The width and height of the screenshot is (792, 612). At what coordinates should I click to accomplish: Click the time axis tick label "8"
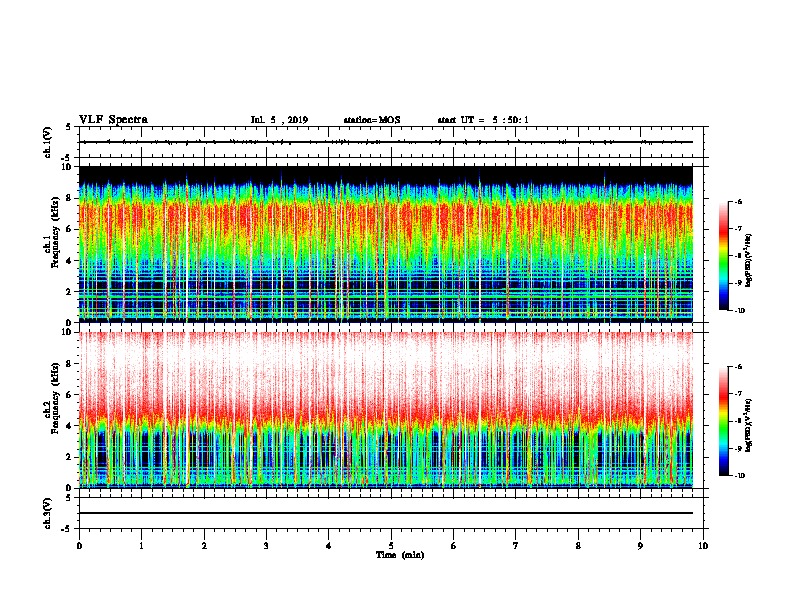coord(578,546)
